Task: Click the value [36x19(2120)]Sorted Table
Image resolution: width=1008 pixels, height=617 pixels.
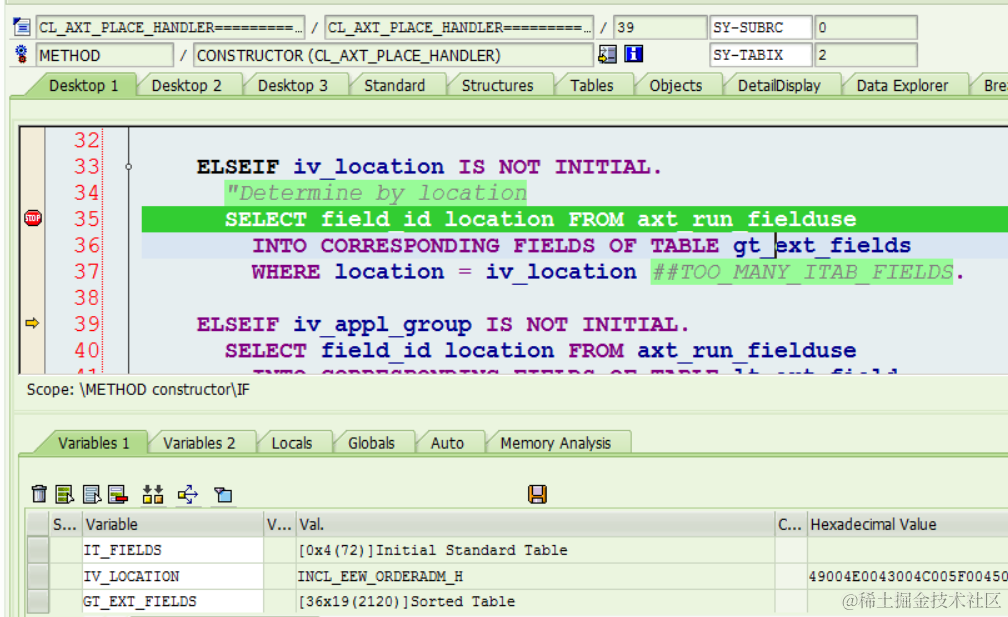Action: pos(406,602)
